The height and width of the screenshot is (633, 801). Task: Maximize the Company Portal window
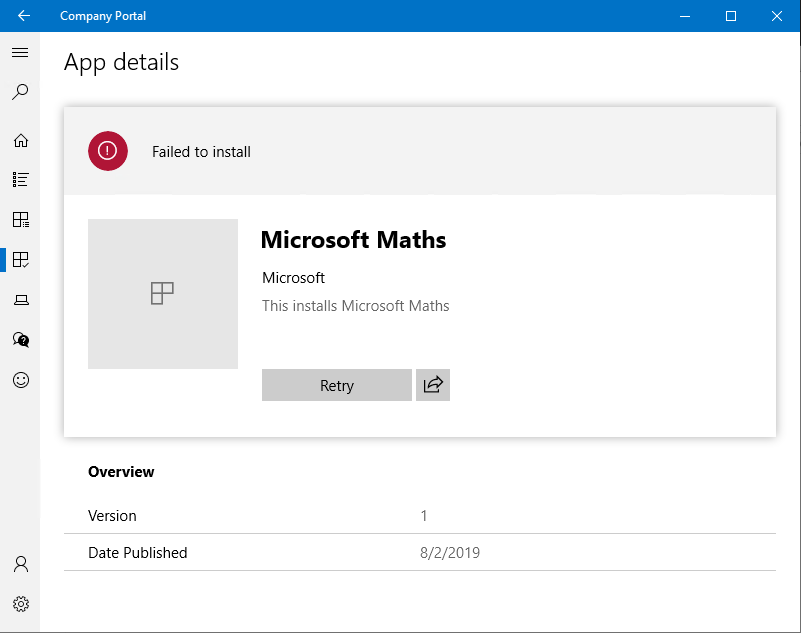[x=731, y=16]
